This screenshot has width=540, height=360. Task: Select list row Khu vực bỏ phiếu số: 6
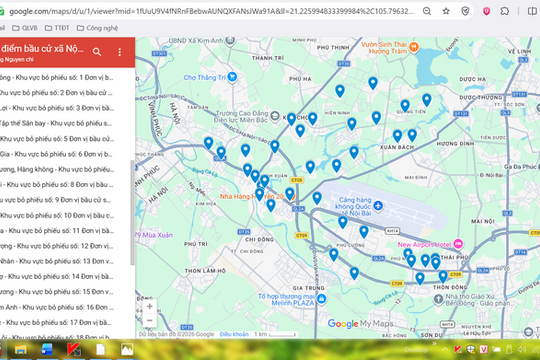click(x=65, y=154)
